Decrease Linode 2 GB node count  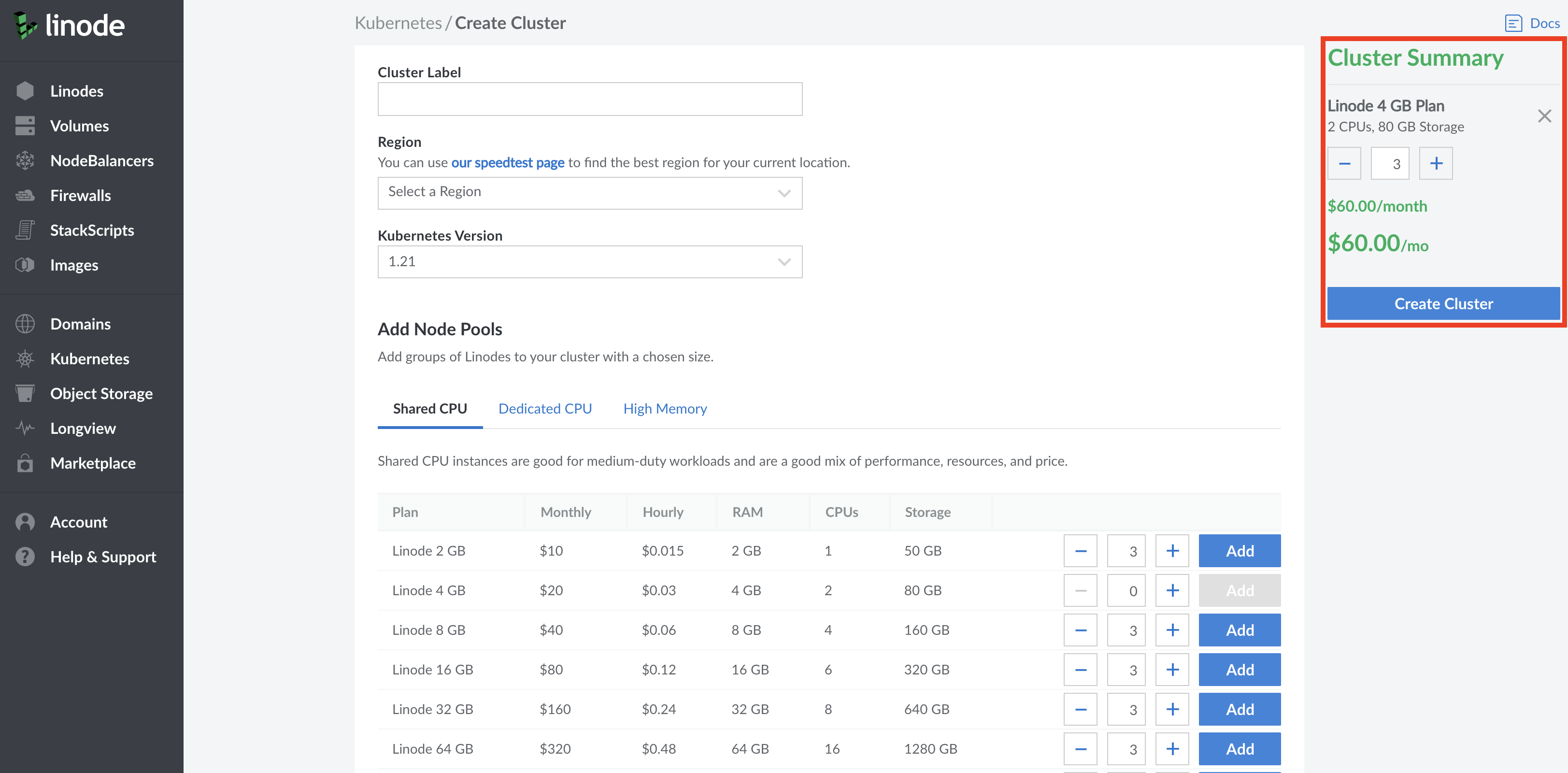(1081, 551)
